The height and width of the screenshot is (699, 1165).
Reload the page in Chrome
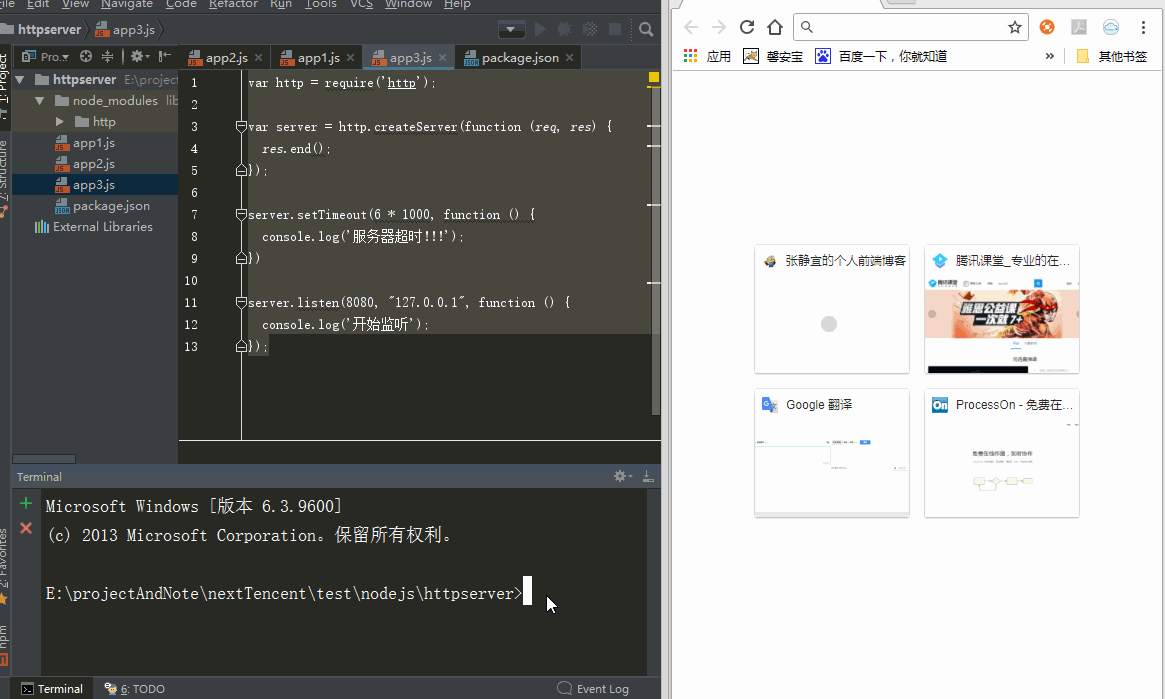746,27
